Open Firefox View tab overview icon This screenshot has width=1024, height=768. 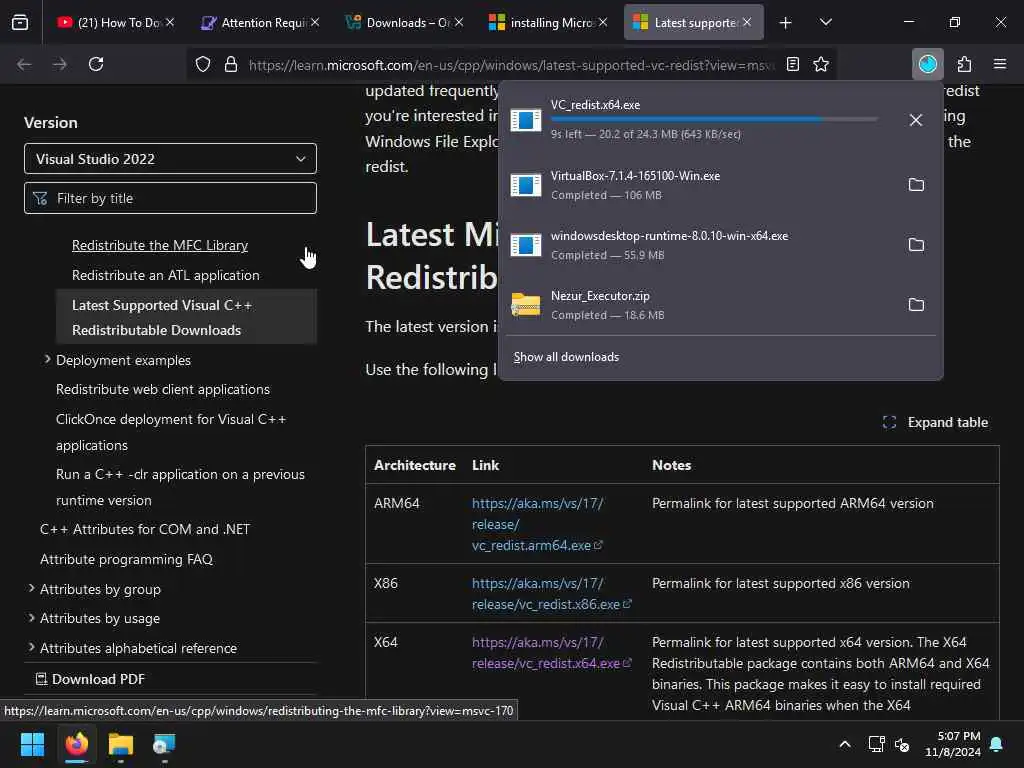click(20, 23)
